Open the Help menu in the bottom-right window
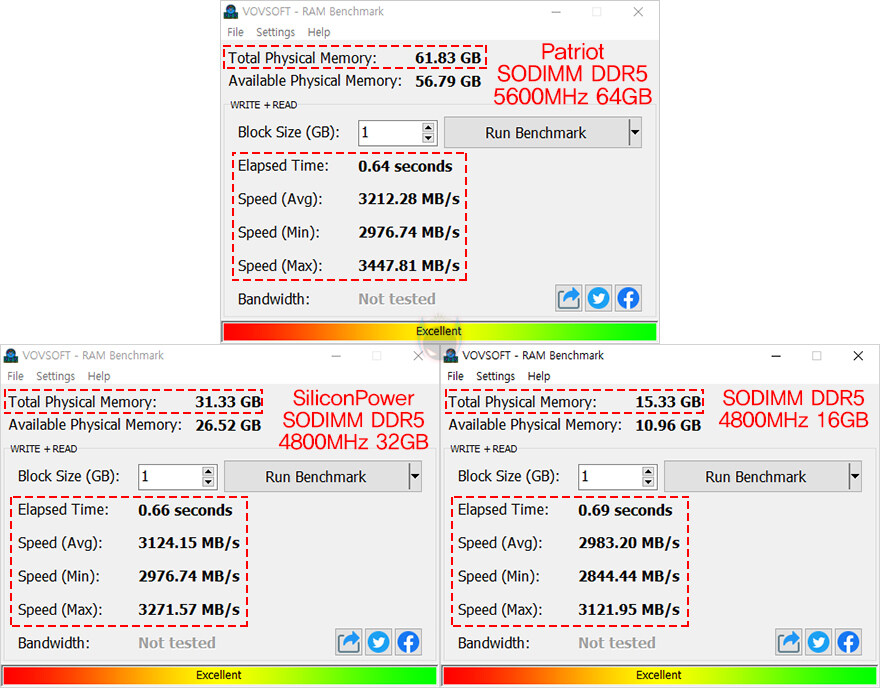880x688 pixels. click(x=539, y=376)
